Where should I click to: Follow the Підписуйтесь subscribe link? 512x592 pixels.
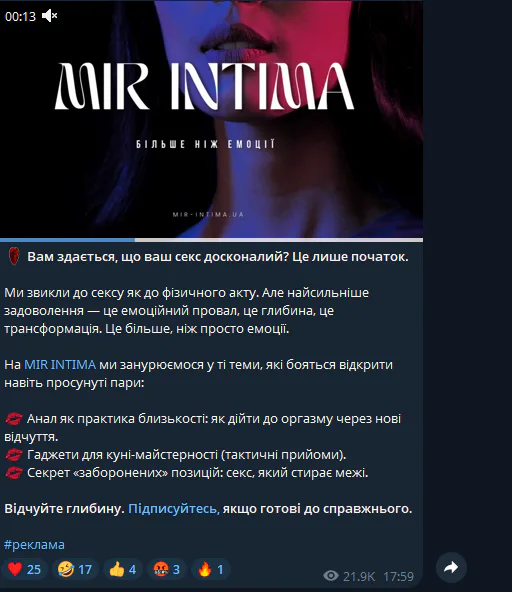pos(174,509)
